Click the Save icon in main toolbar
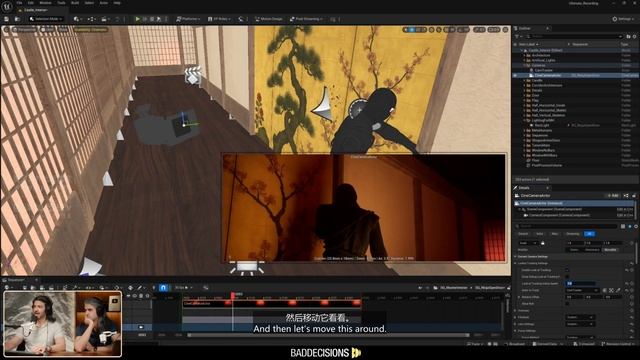Viewport: 640px width, 360px height. coord(7,19)
